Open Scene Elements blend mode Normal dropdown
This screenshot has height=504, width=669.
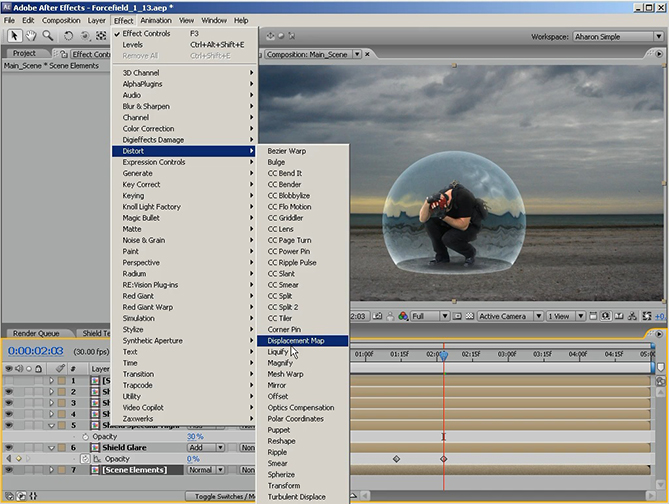207,470
